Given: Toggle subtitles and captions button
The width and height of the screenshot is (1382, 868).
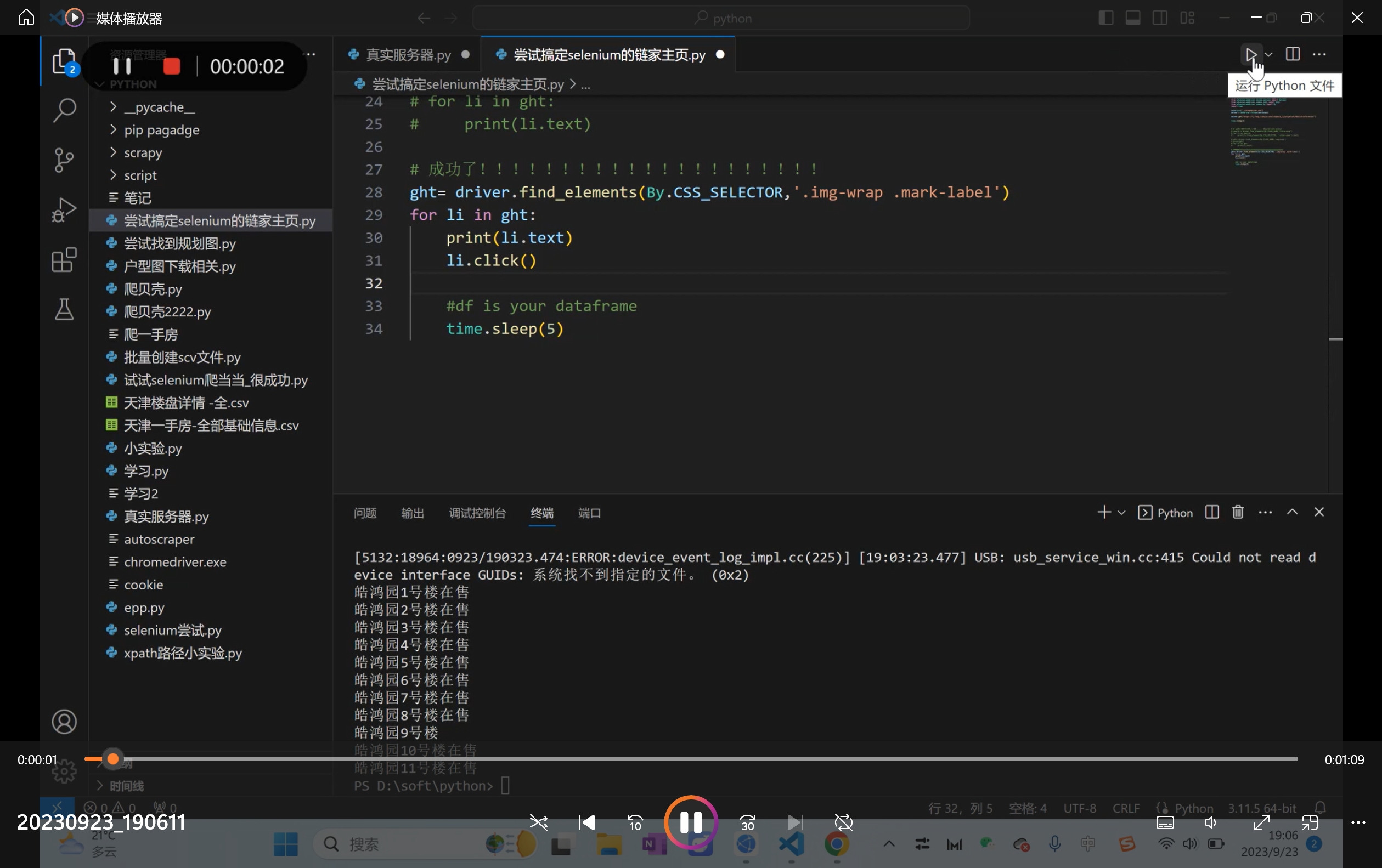Looking at the screenshot, I should click(x=1165, y=822).
